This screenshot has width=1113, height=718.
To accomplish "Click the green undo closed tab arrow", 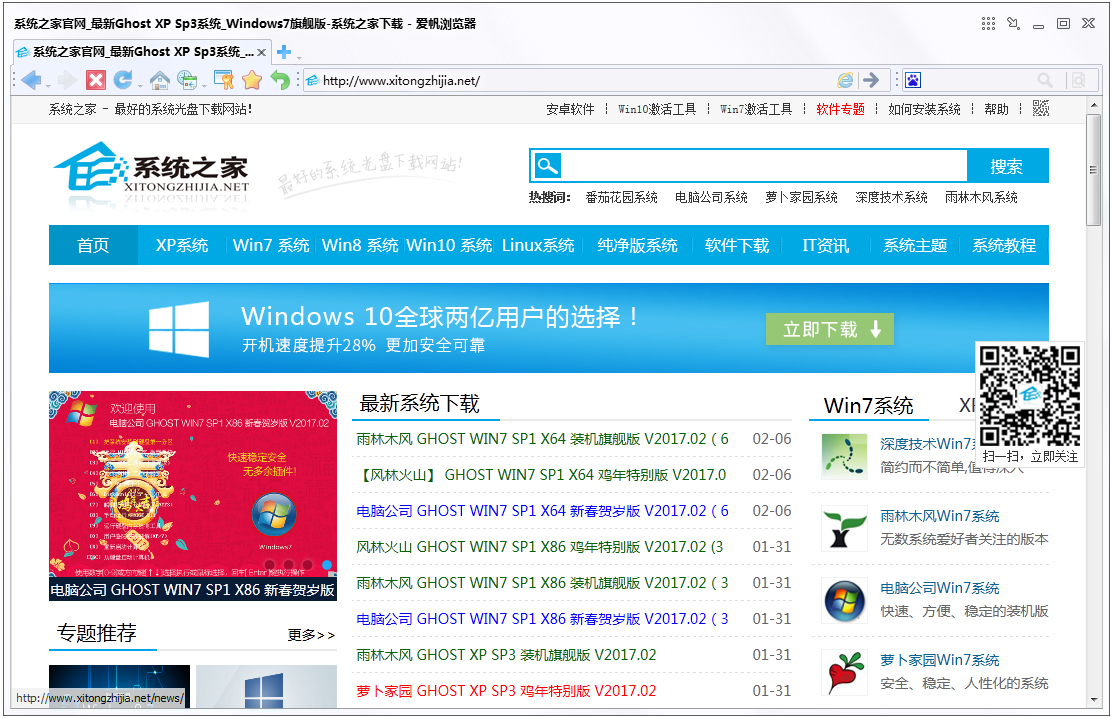I will pos(280,80).
